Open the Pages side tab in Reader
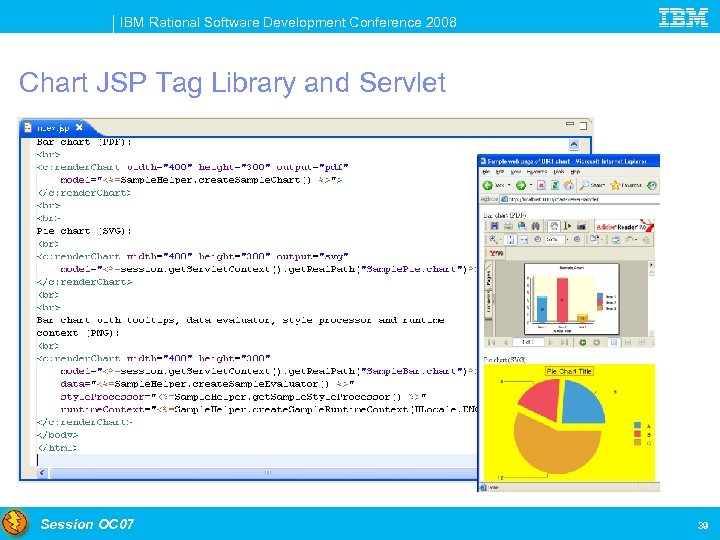This screenshot has height=540, width=720. [489, 278]
